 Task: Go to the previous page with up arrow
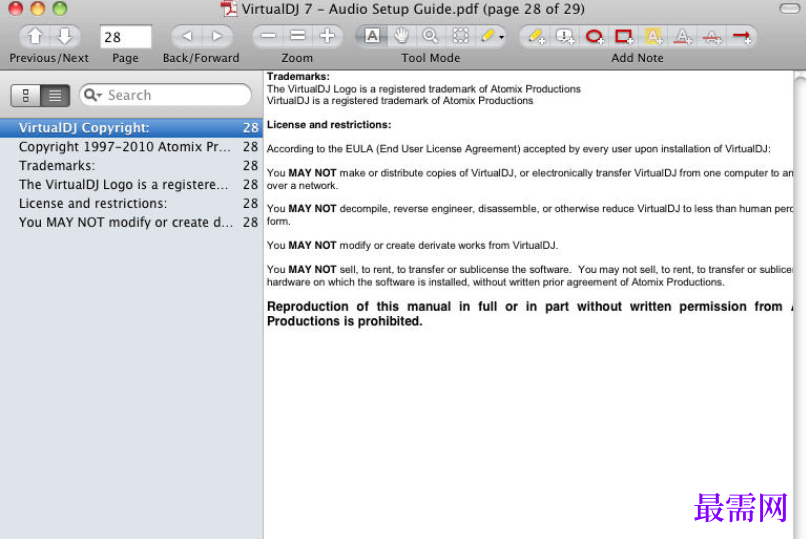click(35, 36)
